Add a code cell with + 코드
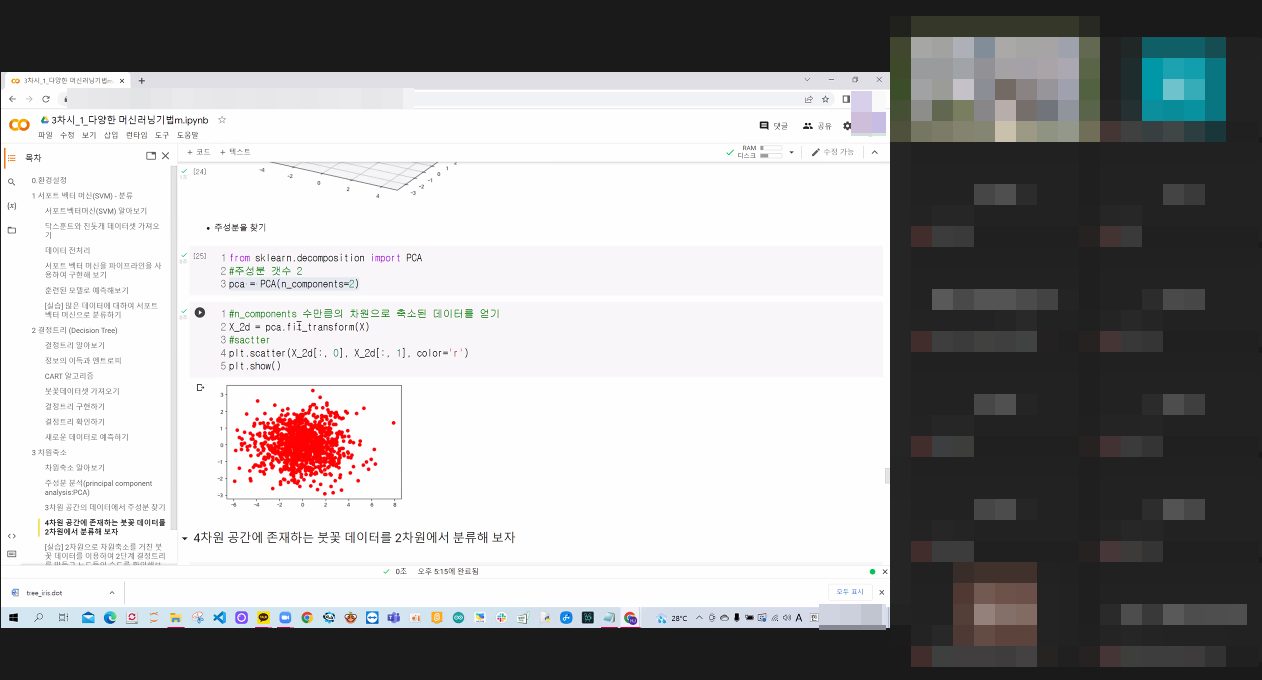Viewport: 1262px width, 680px height. 199,152
